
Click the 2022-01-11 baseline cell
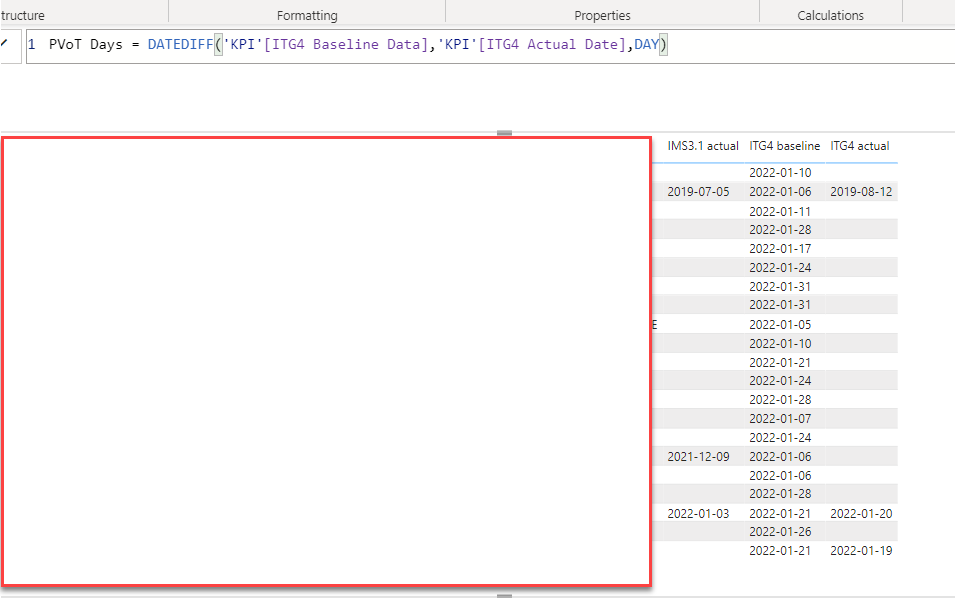click(x=780, y=211)
